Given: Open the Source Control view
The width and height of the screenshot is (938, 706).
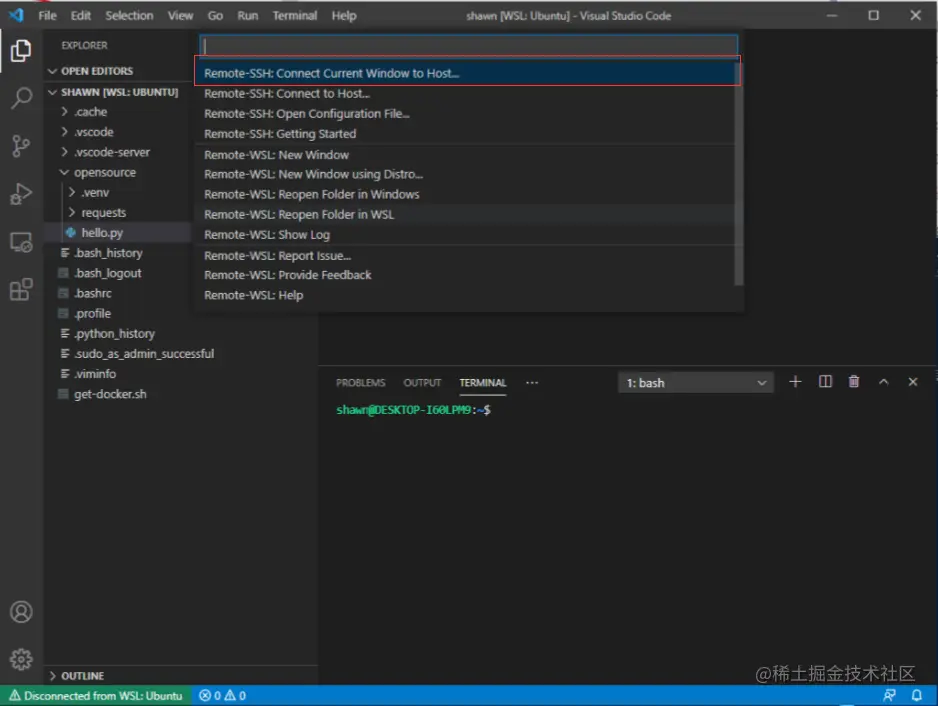Looking at the screenshot, I should [22, 145].
